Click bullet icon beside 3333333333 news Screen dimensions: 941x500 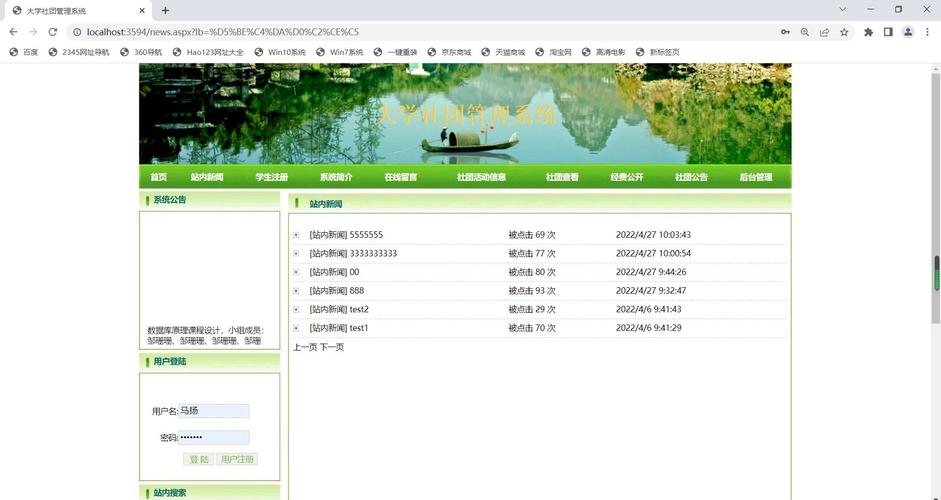click(x=296, y=254)
